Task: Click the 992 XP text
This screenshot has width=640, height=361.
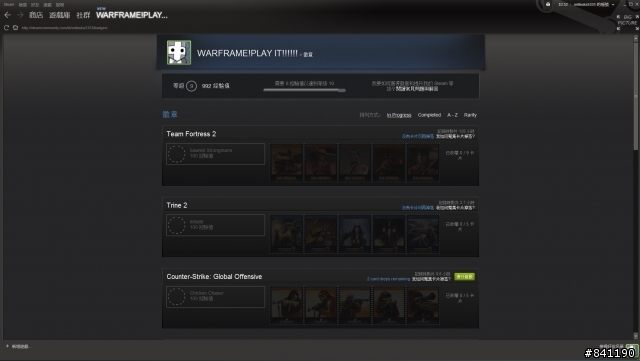Action: pyautogui.click(x=216, y=86)
